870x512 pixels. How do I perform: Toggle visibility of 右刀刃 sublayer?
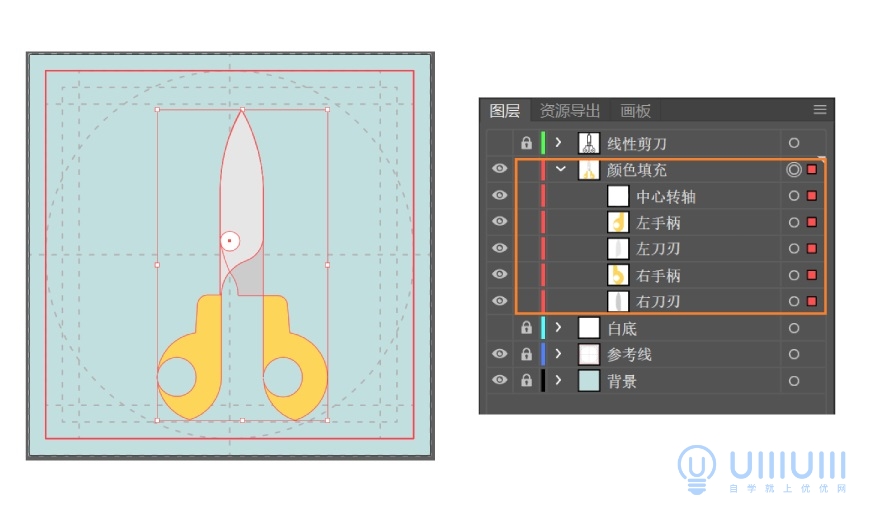(x=499, y=301)
